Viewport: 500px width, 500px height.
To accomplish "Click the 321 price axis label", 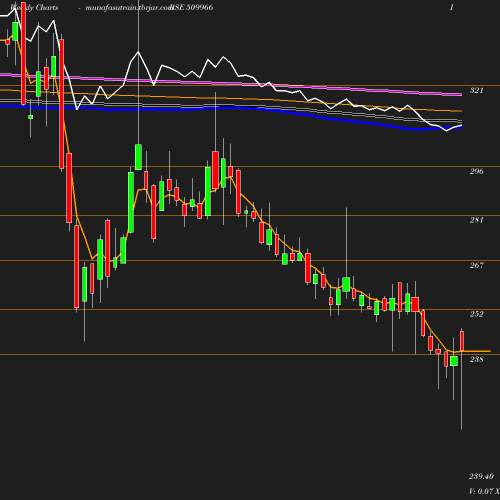I will click(x=476, y=90).
